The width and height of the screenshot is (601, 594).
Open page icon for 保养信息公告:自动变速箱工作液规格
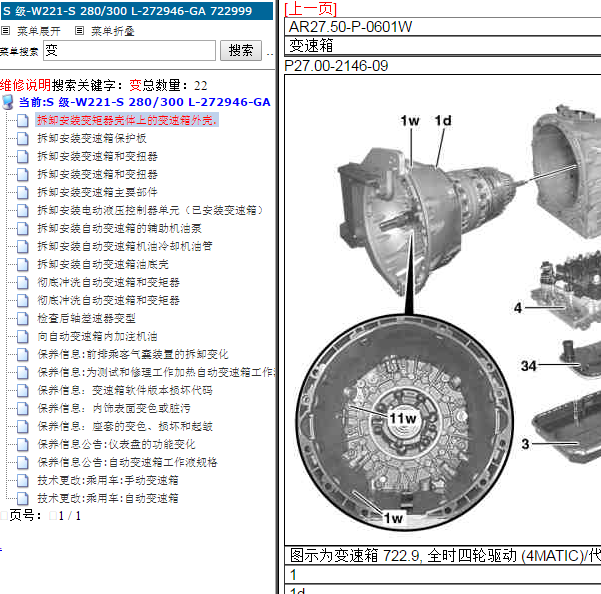click(23, 463)
